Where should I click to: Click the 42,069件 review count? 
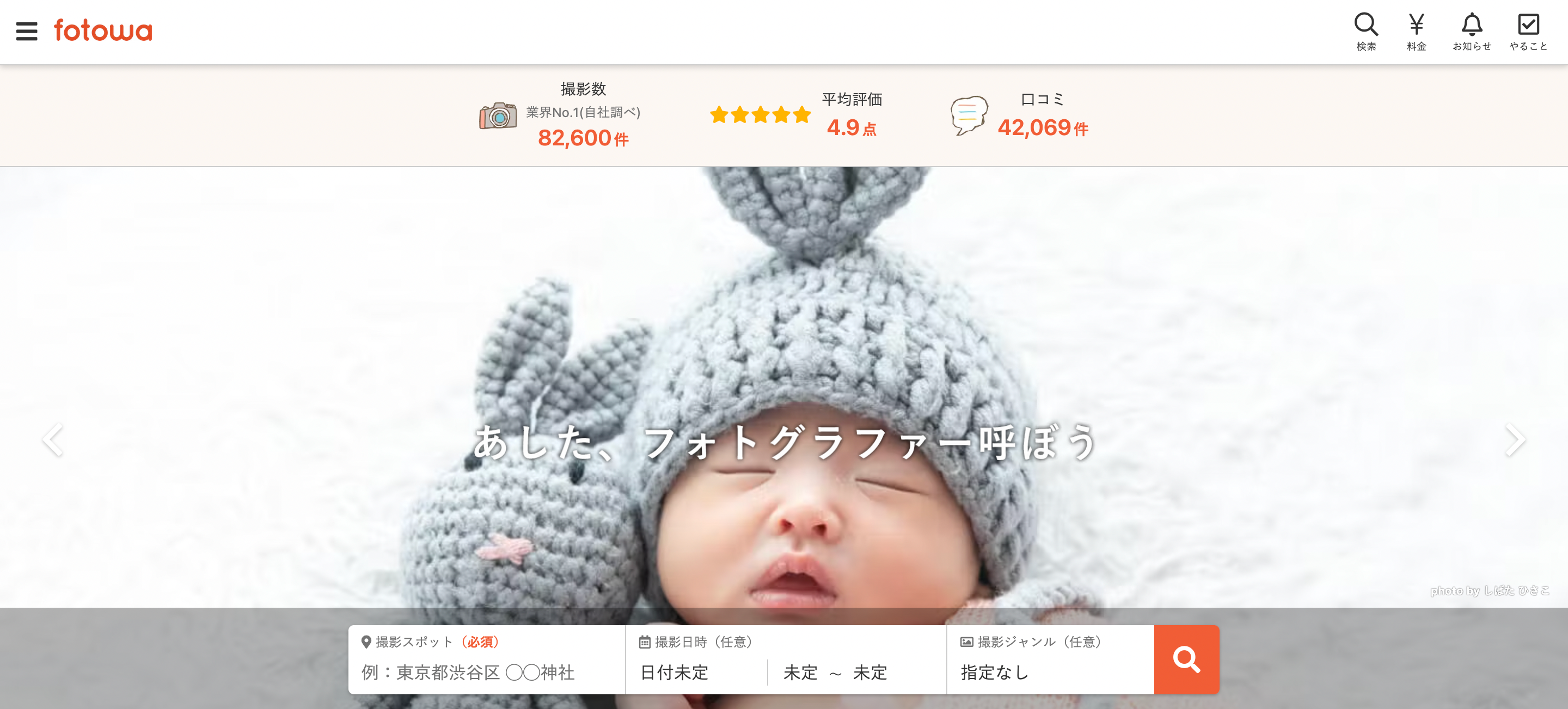click(x=1043, y=128)
